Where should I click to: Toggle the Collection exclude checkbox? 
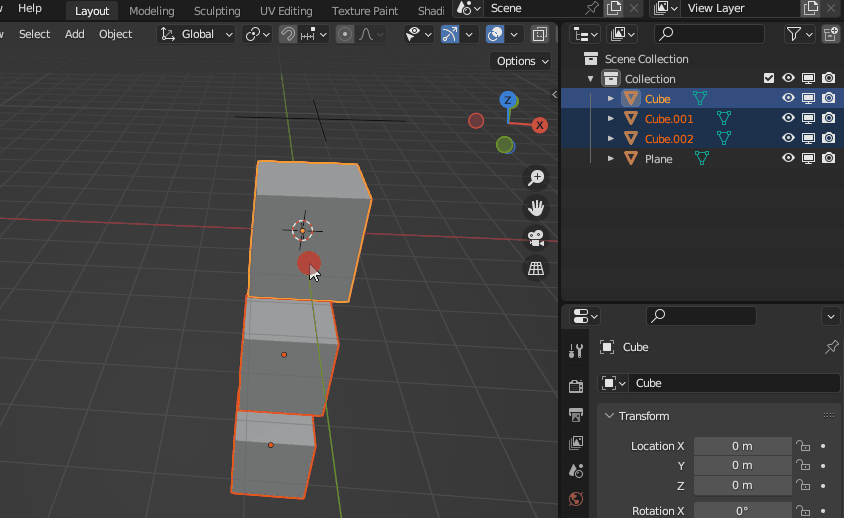(x=769, y=79)
